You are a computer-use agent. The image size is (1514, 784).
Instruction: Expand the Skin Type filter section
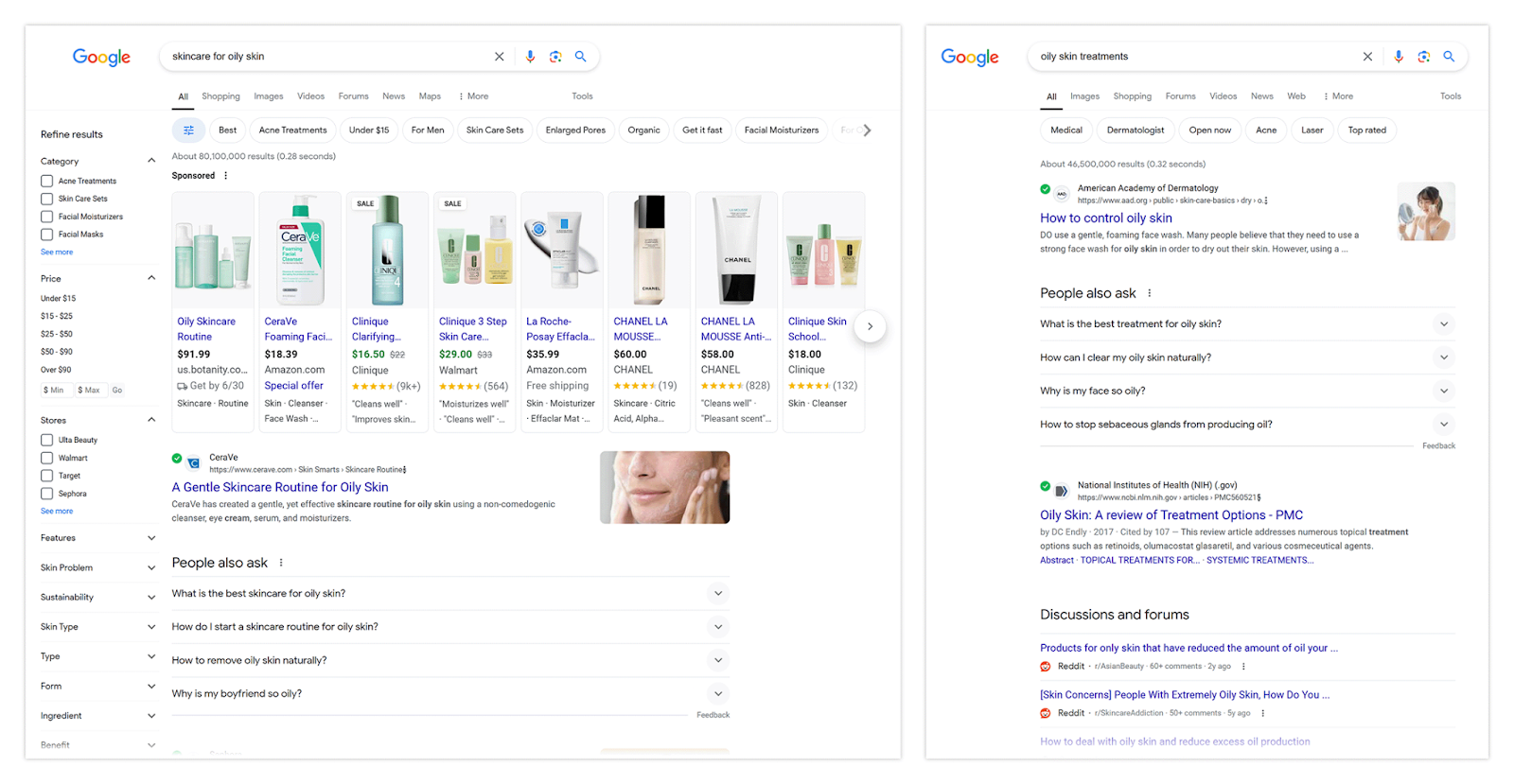151,627
